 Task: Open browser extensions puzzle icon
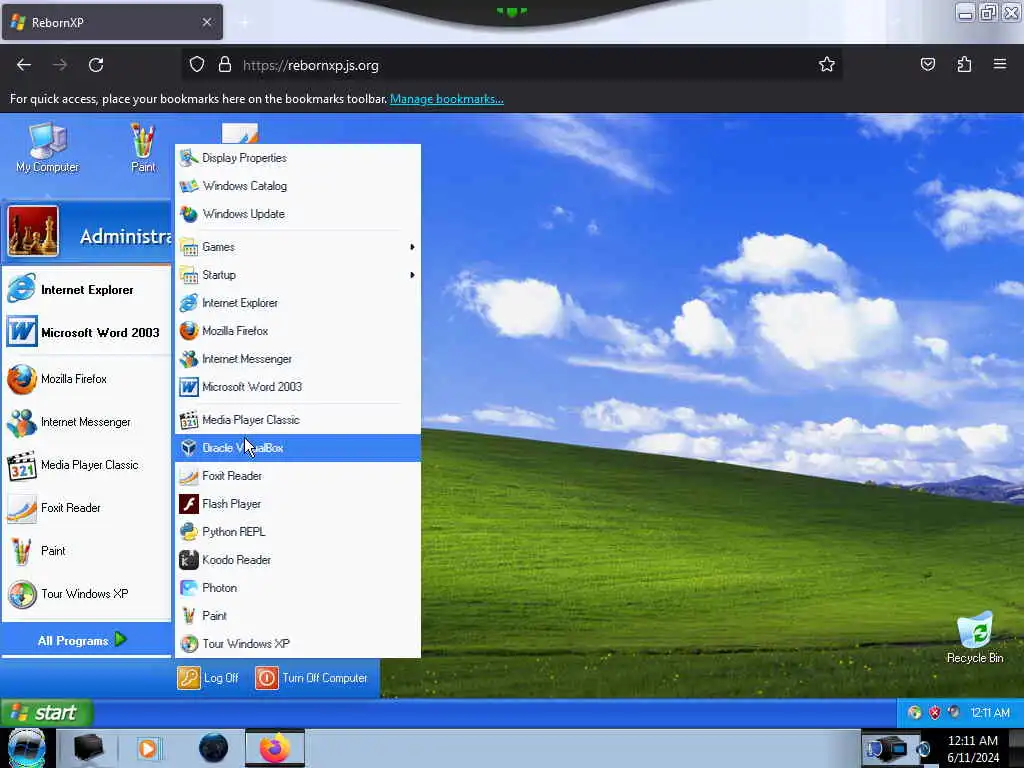click(x=964, y=64)
